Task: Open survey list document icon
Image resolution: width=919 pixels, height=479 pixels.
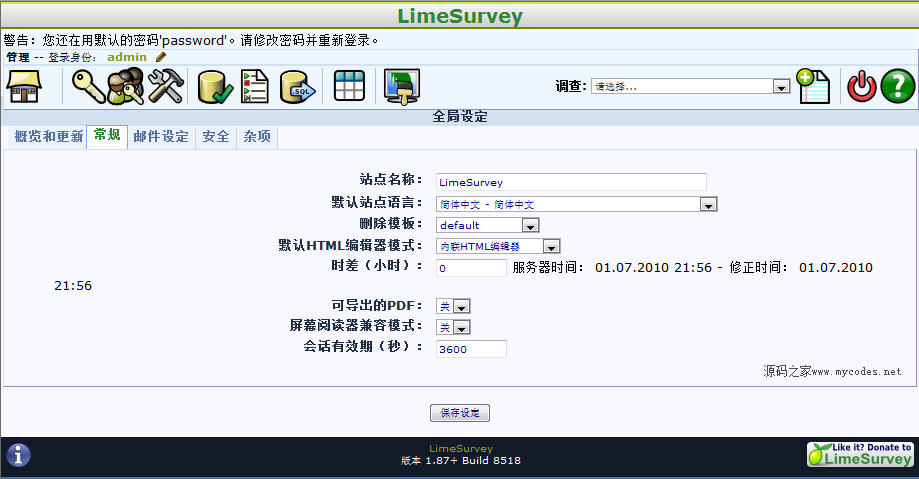Action: tap(255, 86)
